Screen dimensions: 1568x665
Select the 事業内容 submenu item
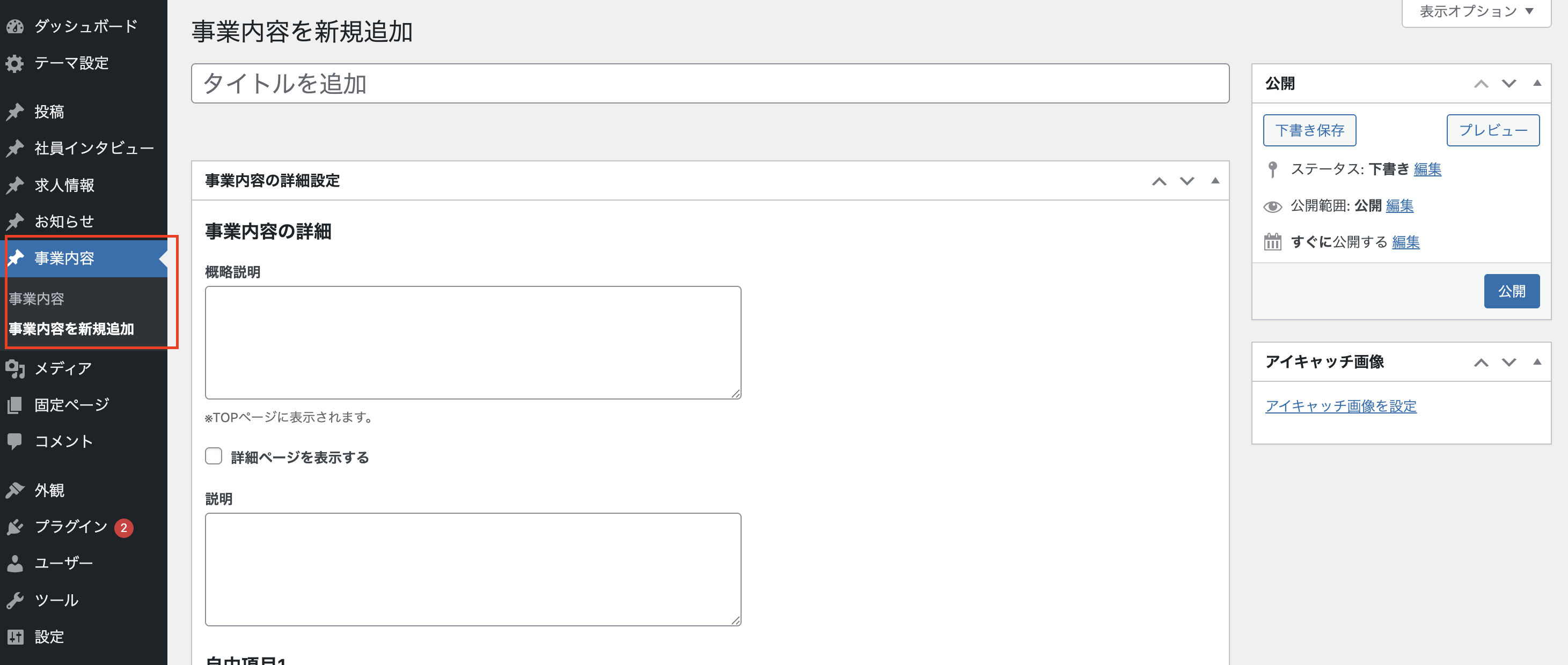pyautogui.click(x=36, y=299)
